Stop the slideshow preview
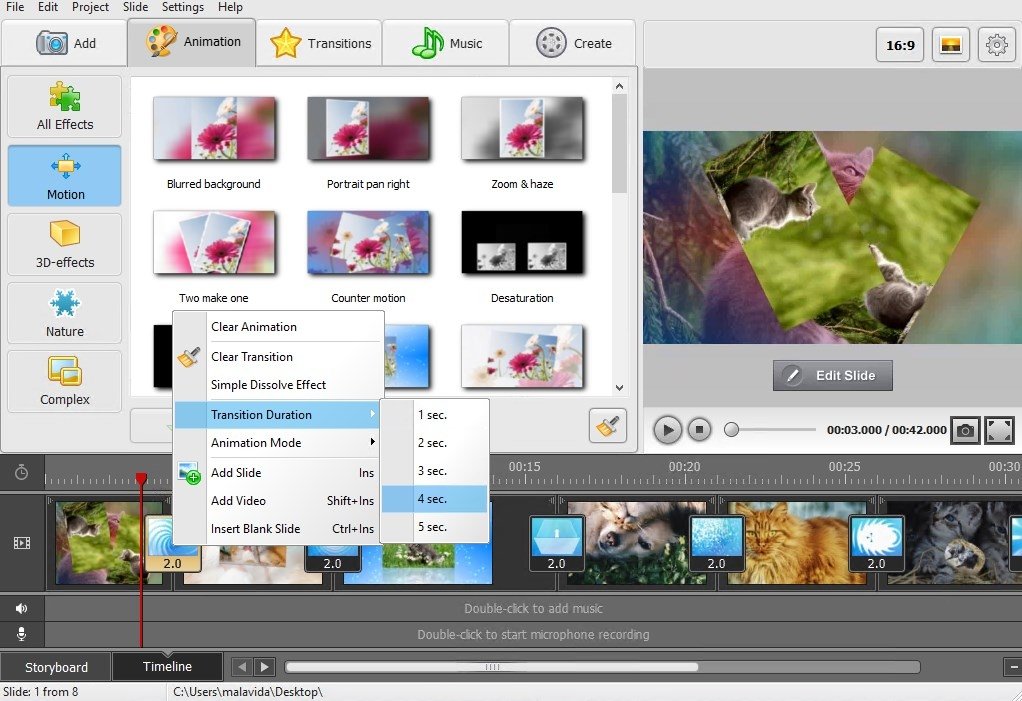The image size is (1022, 701). point(699,430)
